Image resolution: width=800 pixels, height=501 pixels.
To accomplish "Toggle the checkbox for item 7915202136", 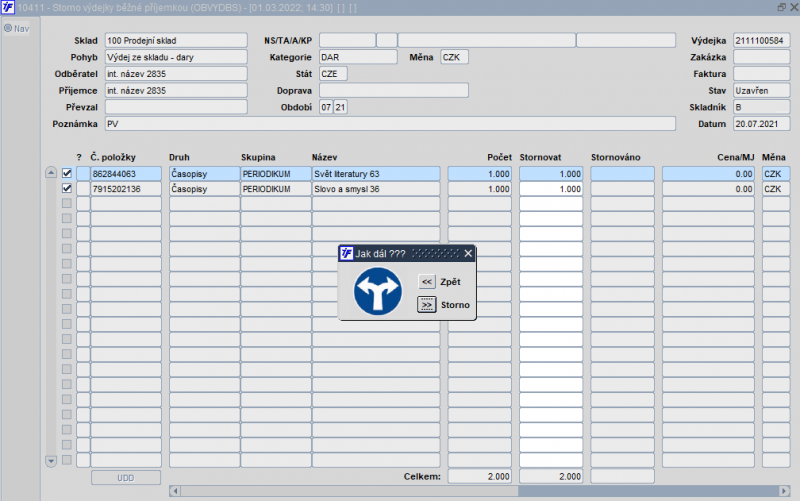I will point(67,189).
